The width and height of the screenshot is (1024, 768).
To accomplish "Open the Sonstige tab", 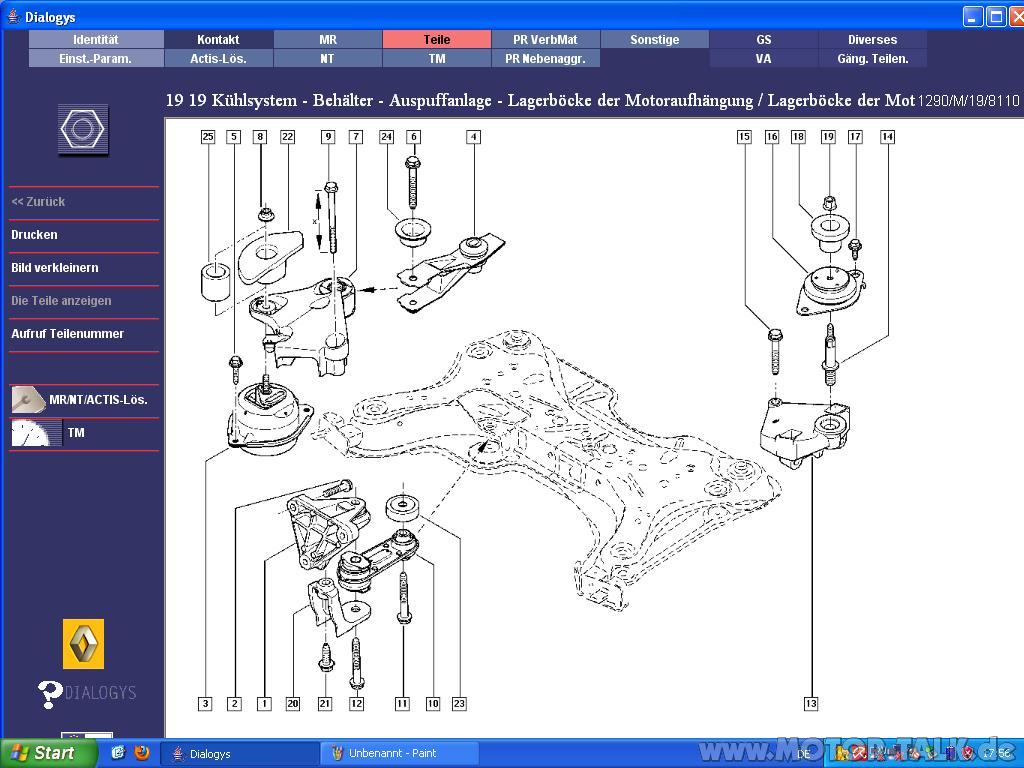I will click(x=654, y=39).
